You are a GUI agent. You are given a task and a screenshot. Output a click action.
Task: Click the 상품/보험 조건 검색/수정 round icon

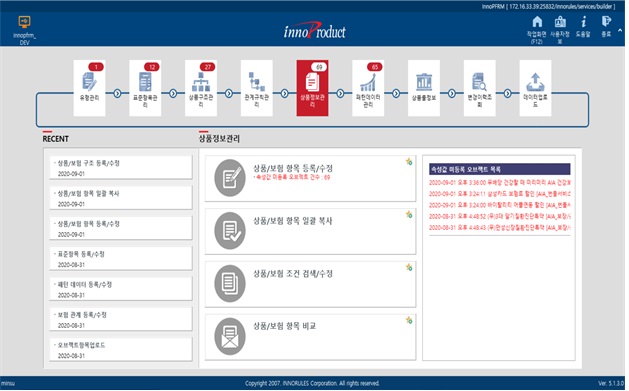click(230, 284)
